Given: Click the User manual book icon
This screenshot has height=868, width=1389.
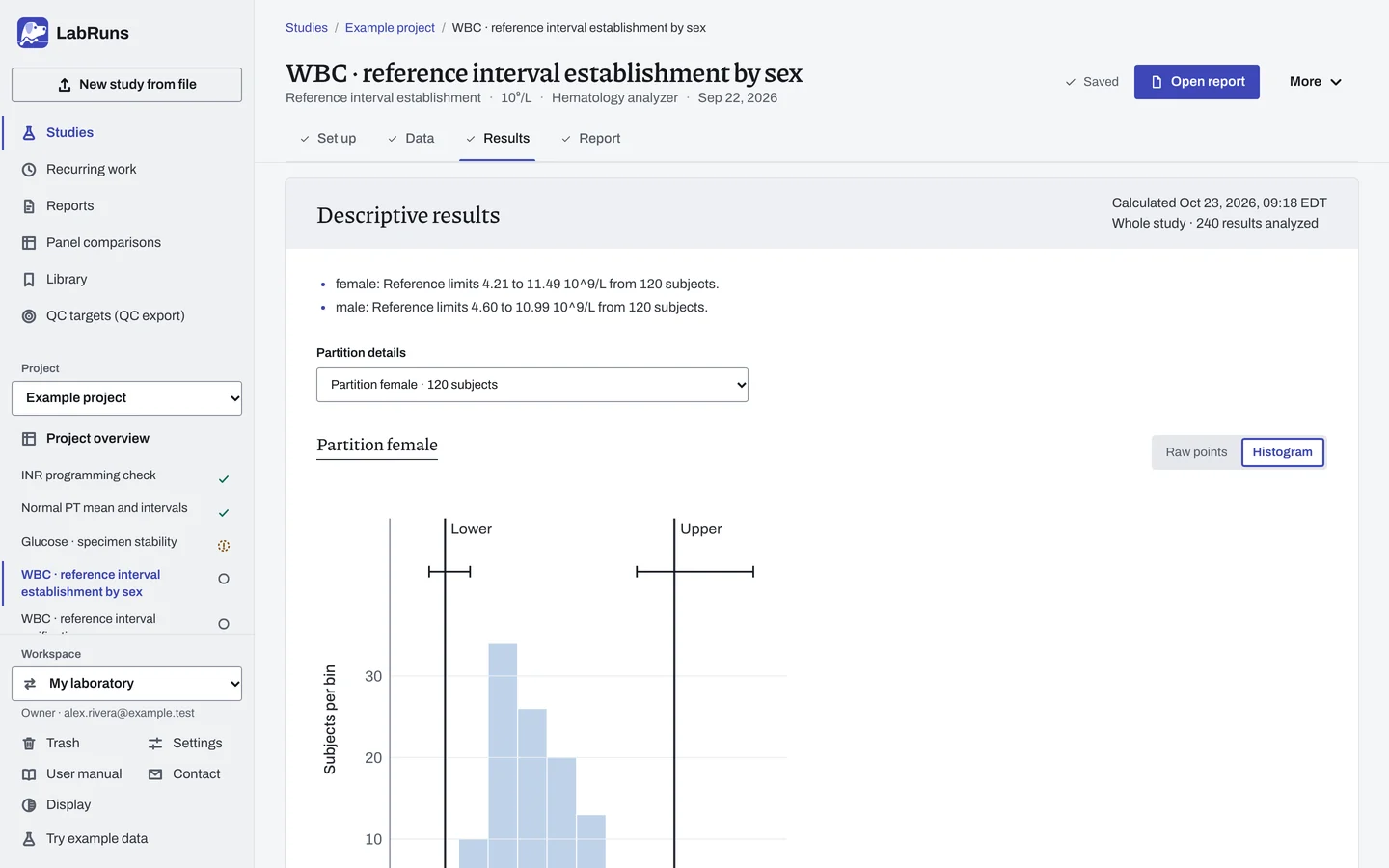Looking at the screenshot, I should [29, 774].
